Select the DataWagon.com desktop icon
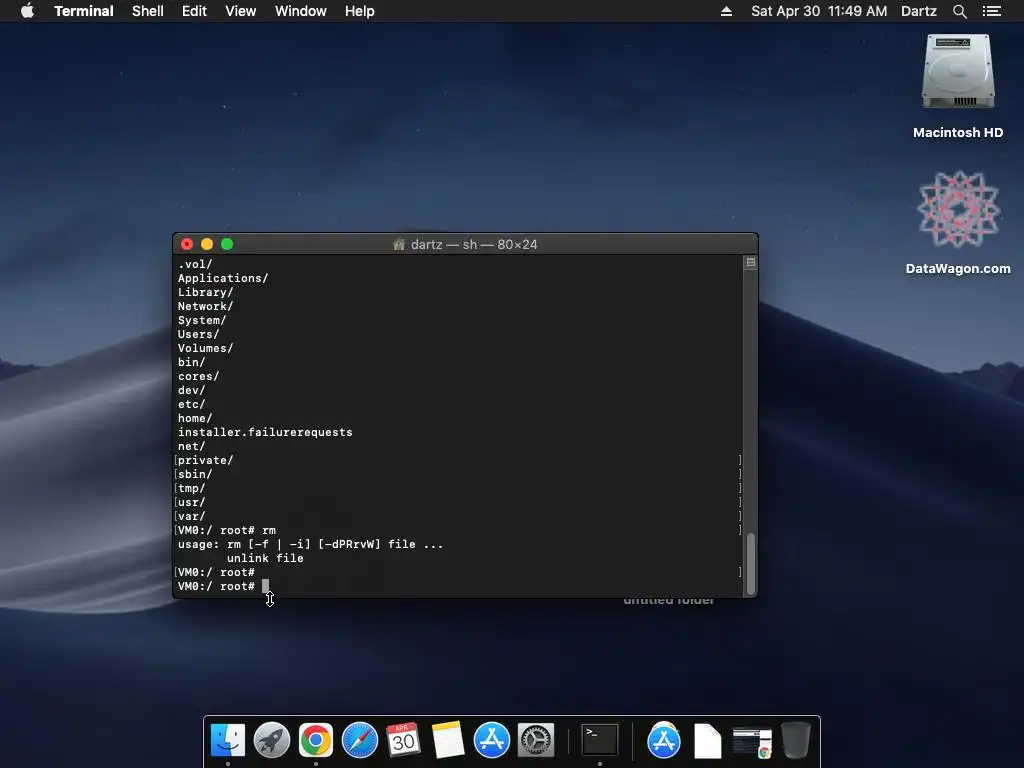This screenshot has width=1024, height=768. [958, 222]
